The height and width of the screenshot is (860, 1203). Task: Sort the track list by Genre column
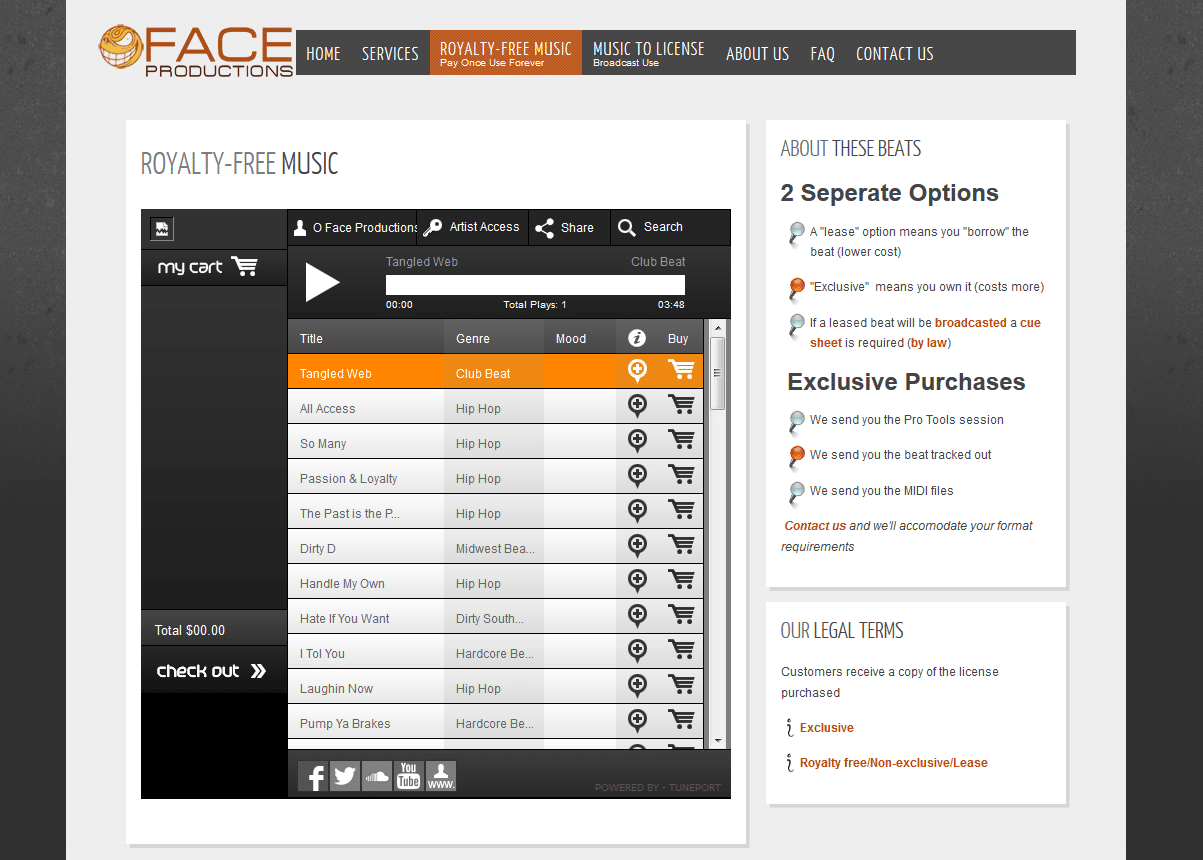pyautogui.click(x=473, y=339)
